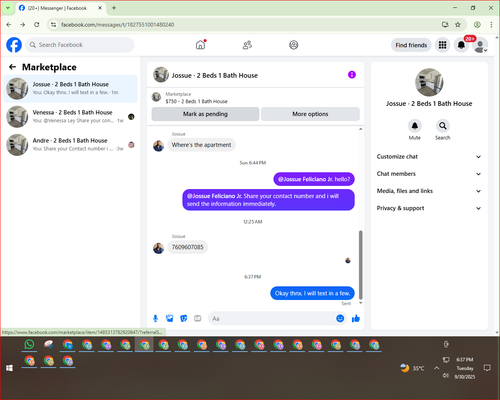Screen dimensions: 500x400
Task: Choose a GIF icon in composer
Action: [x=198, y=319]
